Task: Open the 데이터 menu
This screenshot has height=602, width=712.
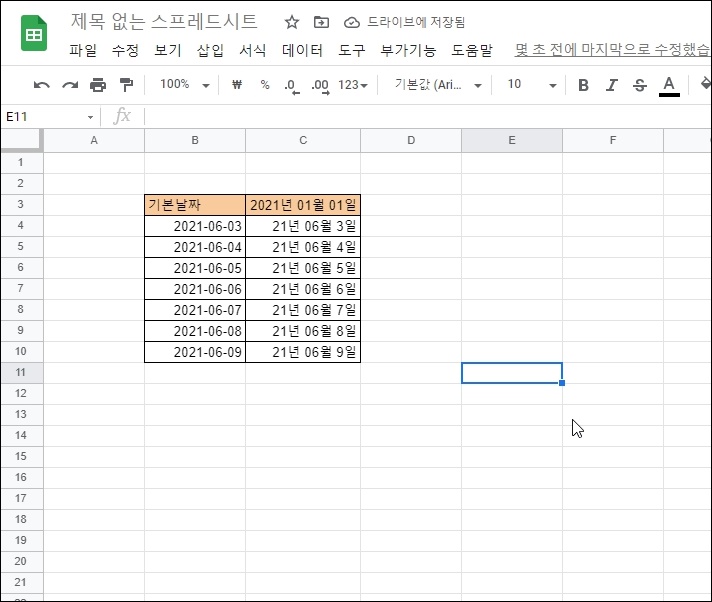Action: click(x=302, y=50)
